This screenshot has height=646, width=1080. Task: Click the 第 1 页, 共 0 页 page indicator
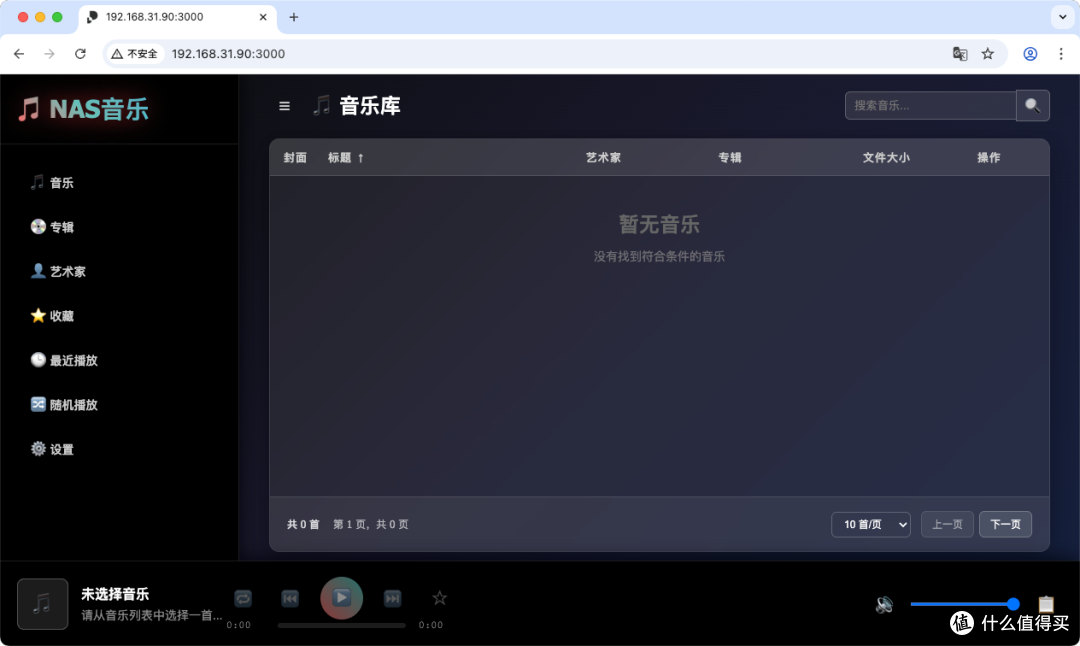[x=371, y=524]
